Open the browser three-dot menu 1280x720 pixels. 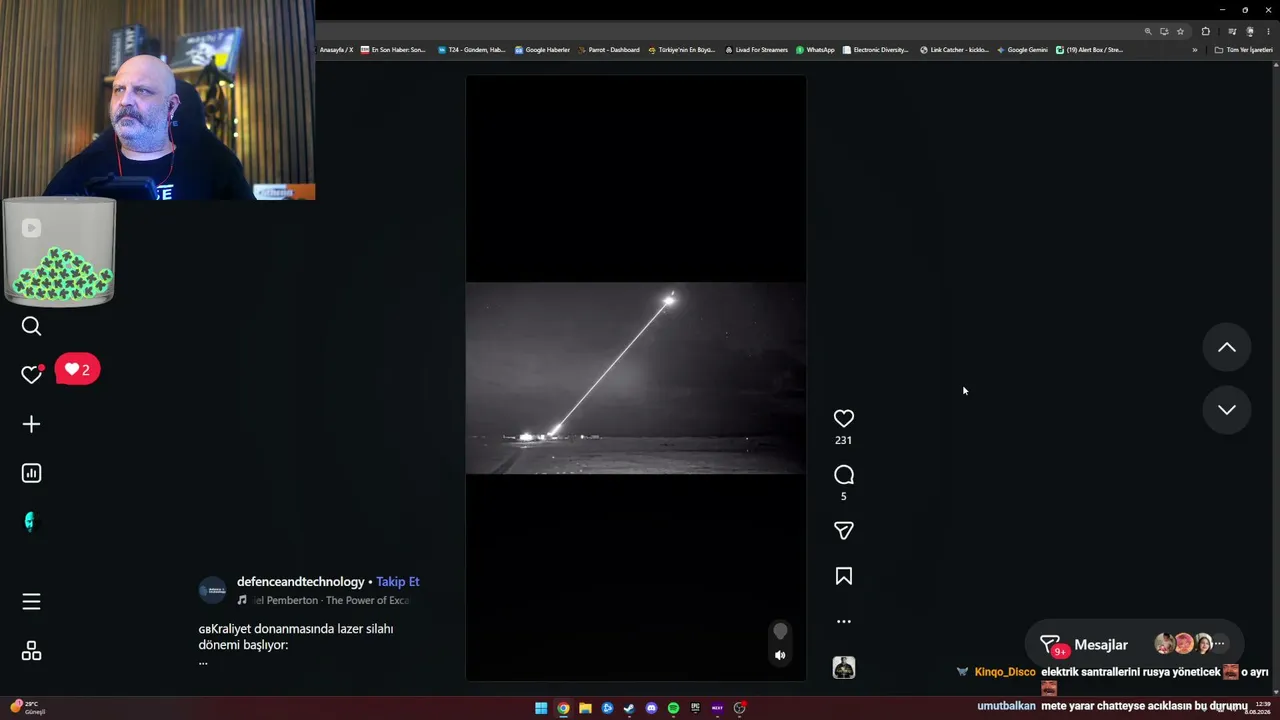1268,31
